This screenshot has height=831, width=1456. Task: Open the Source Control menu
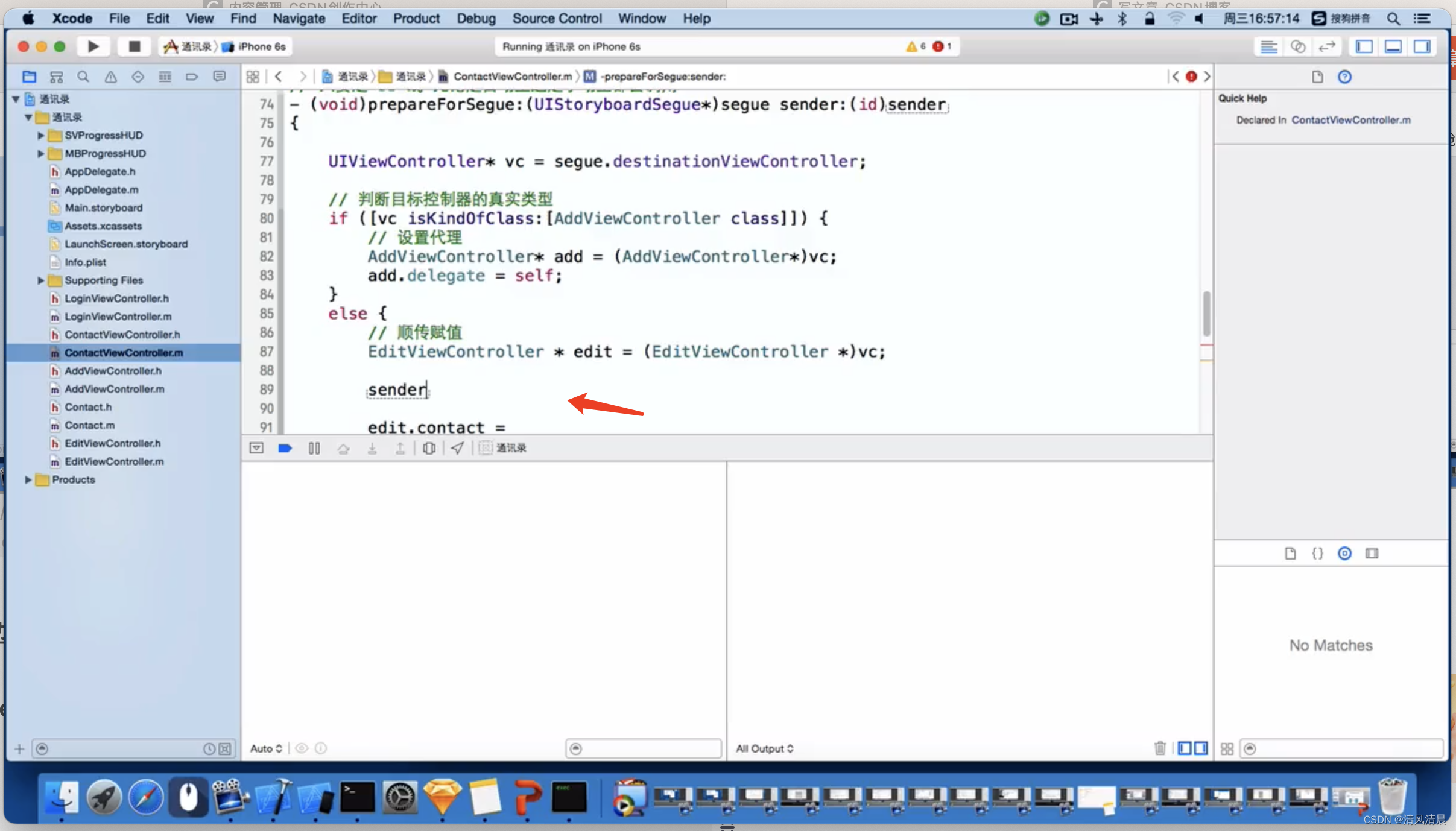(x=557, y=18)
